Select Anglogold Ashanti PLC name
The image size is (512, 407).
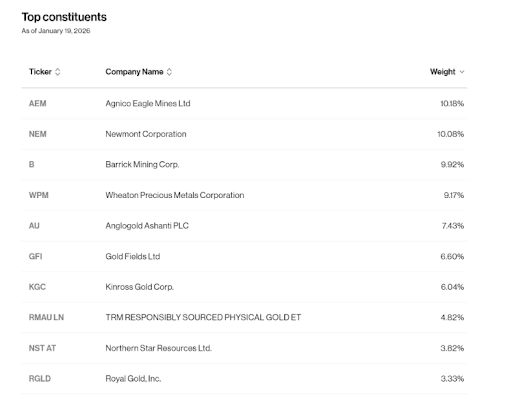click(x=147, y=226)
